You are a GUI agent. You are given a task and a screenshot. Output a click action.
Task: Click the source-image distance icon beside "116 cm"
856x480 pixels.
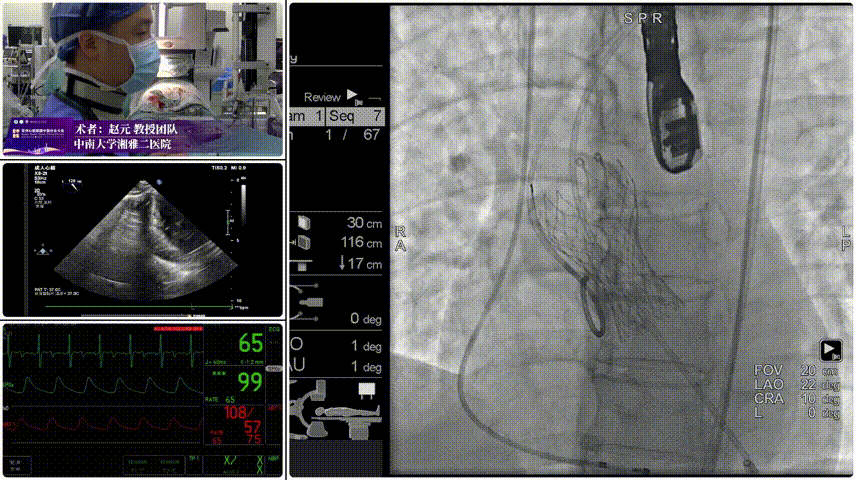point(302,242)
